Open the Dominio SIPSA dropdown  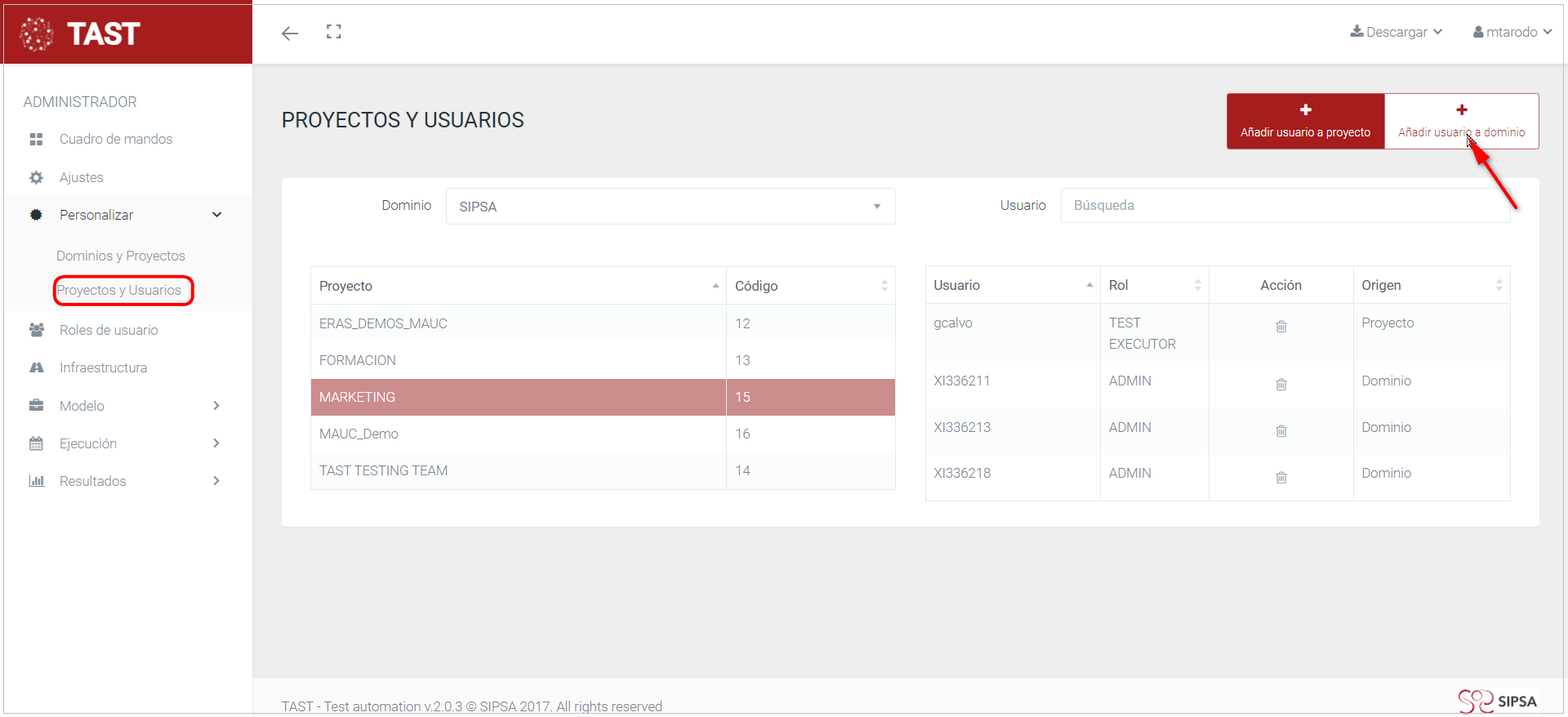[670, 207]
